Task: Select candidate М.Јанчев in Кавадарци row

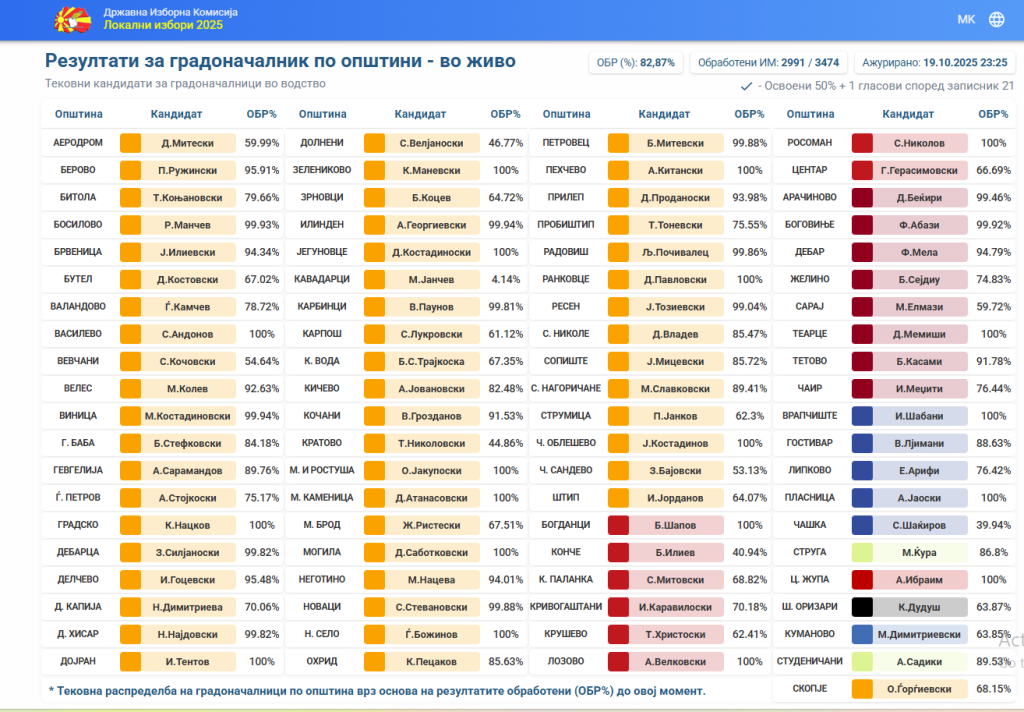Action: pyautogui.click(x=431, y=279)
